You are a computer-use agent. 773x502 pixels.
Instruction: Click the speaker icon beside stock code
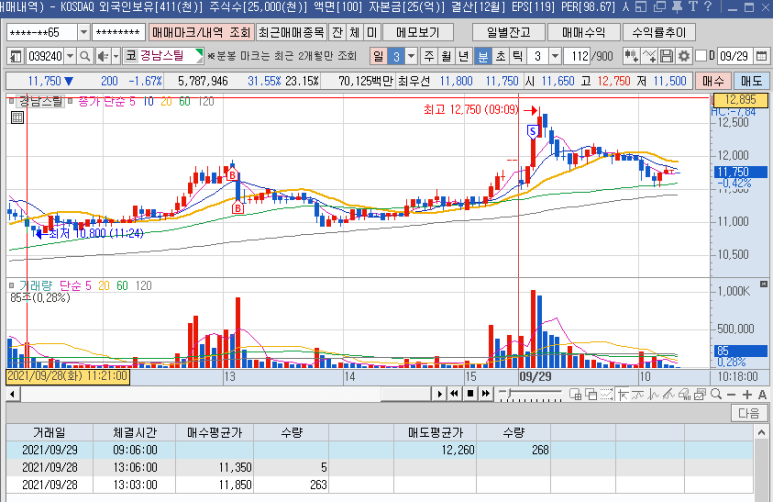pos(102,56)
